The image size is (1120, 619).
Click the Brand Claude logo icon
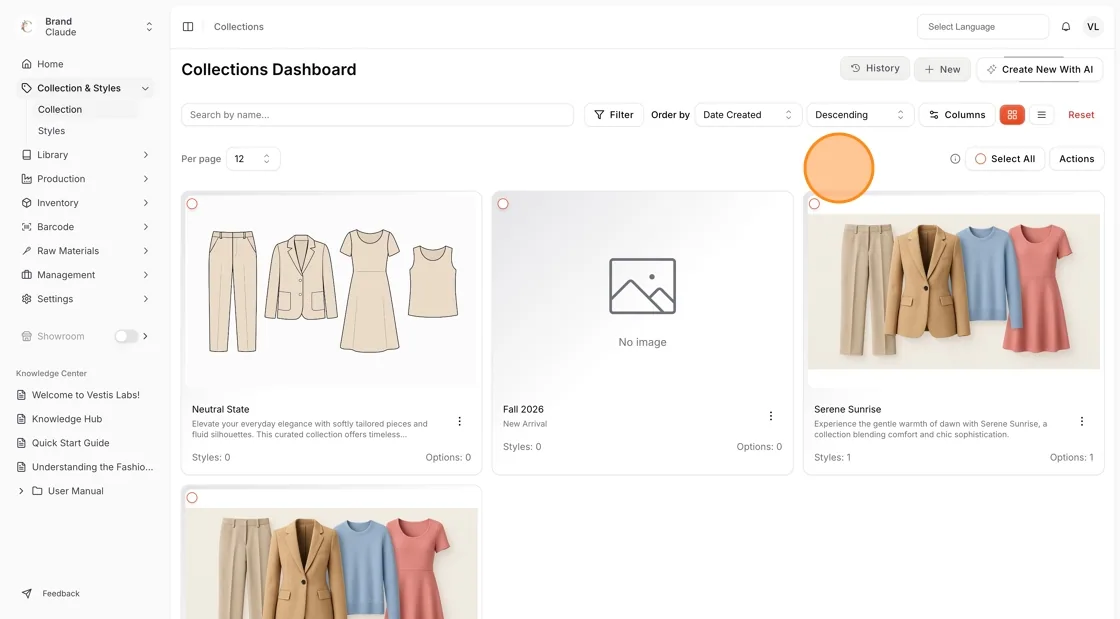26,26
